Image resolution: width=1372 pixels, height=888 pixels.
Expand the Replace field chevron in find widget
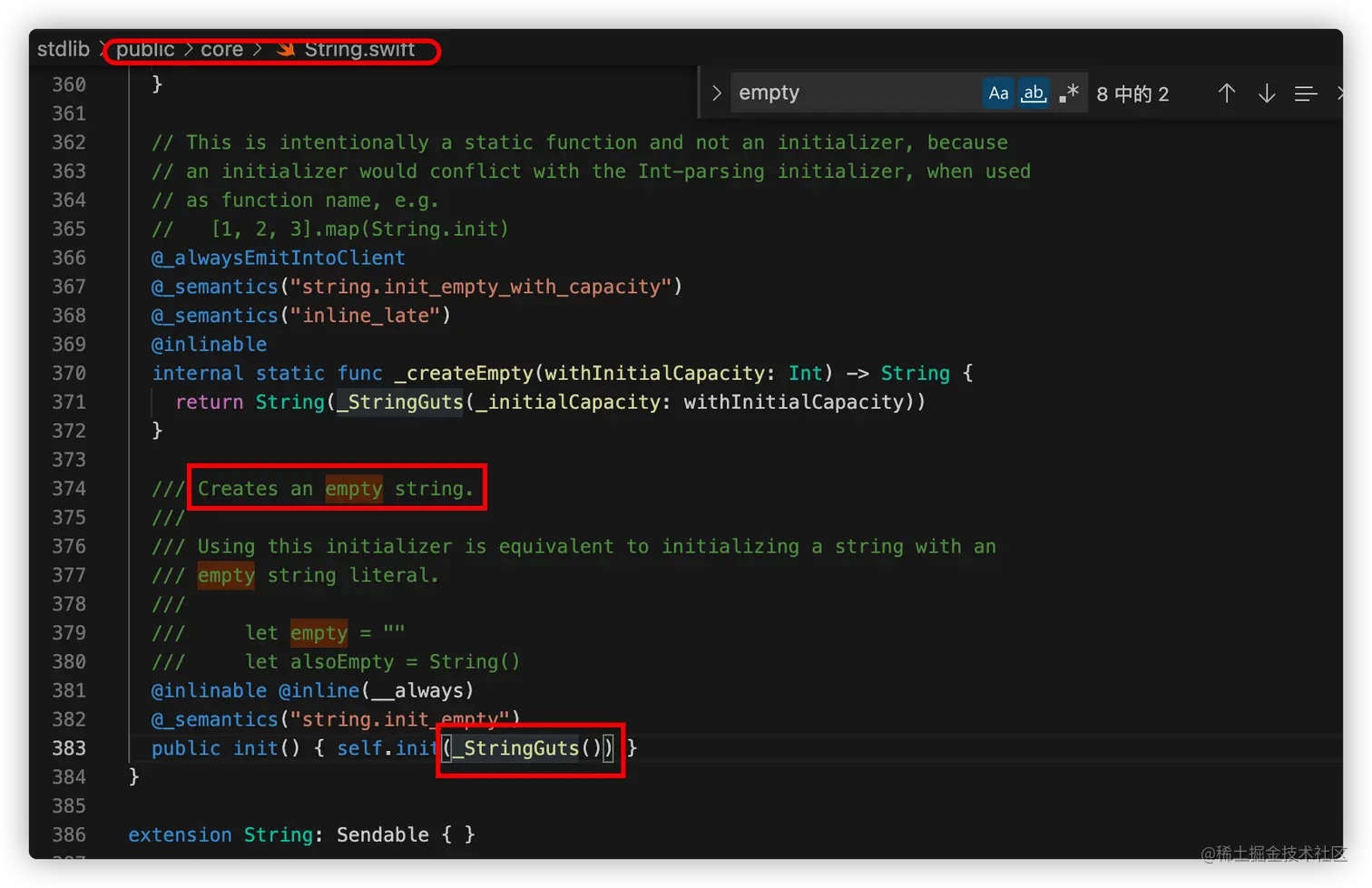(x=717, y=93)
